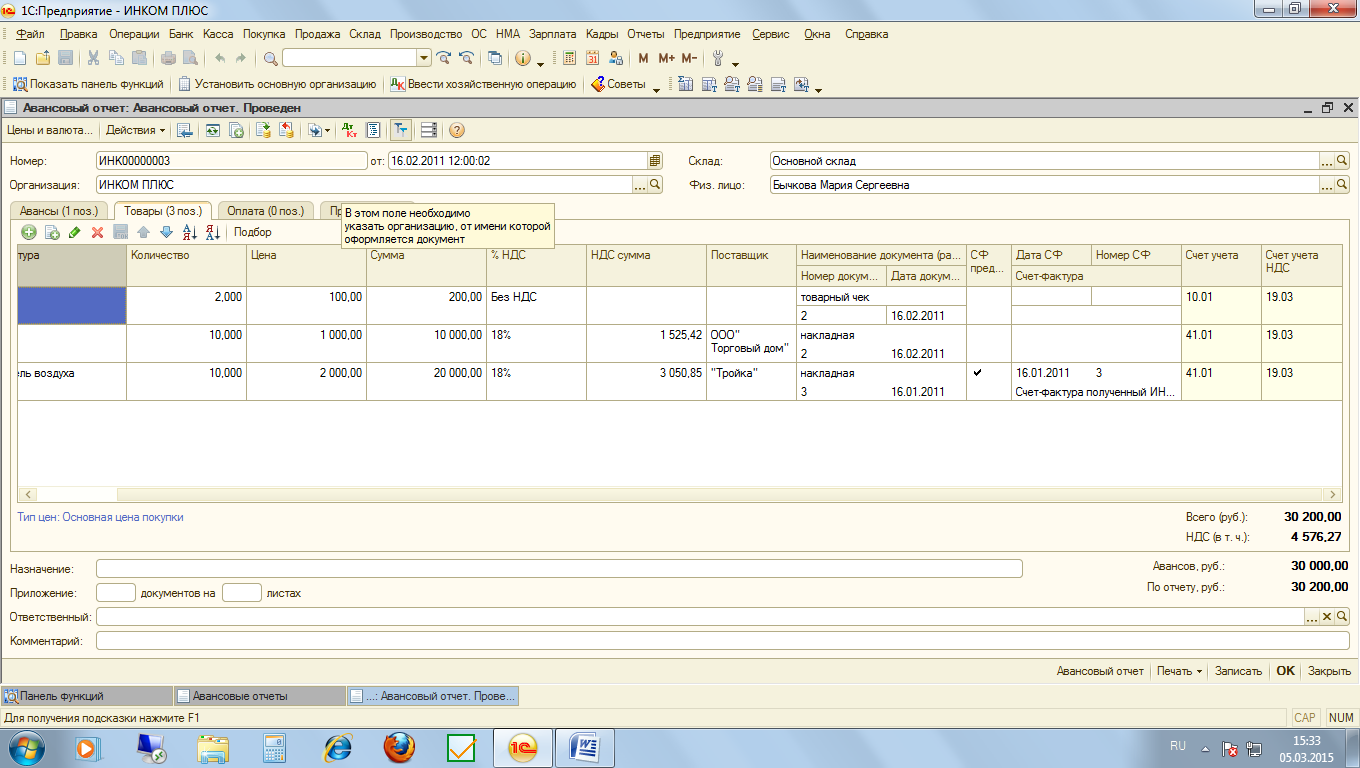Click the M+ memory button
Viewport: 1360px width, 768px height.
[666, 58]
